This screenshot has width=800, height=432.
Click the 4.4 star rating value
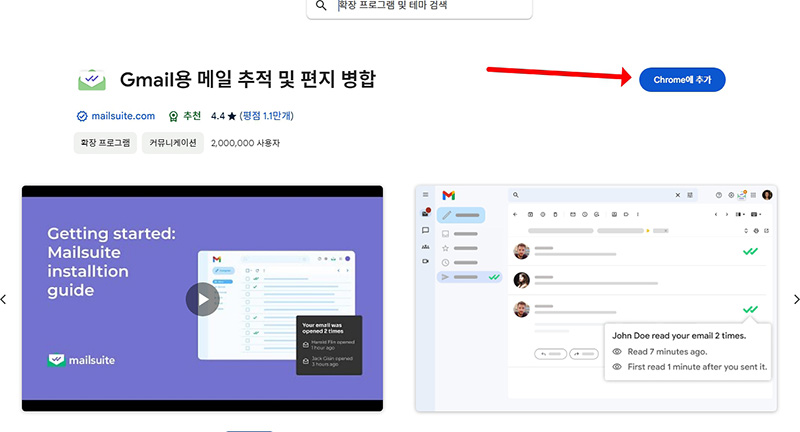218,116
